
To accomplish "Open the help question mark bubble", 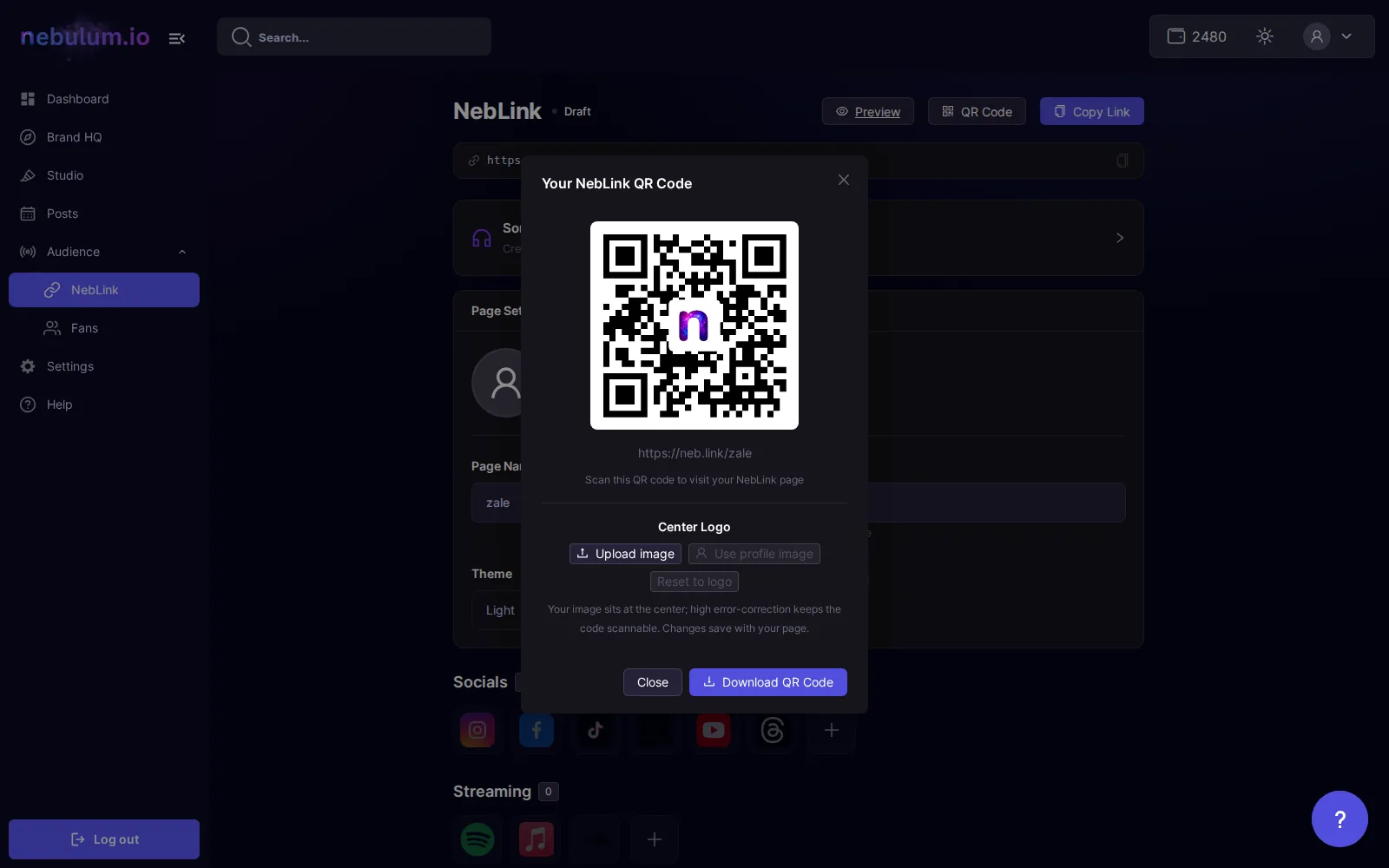I will [x=1340, y=819].
